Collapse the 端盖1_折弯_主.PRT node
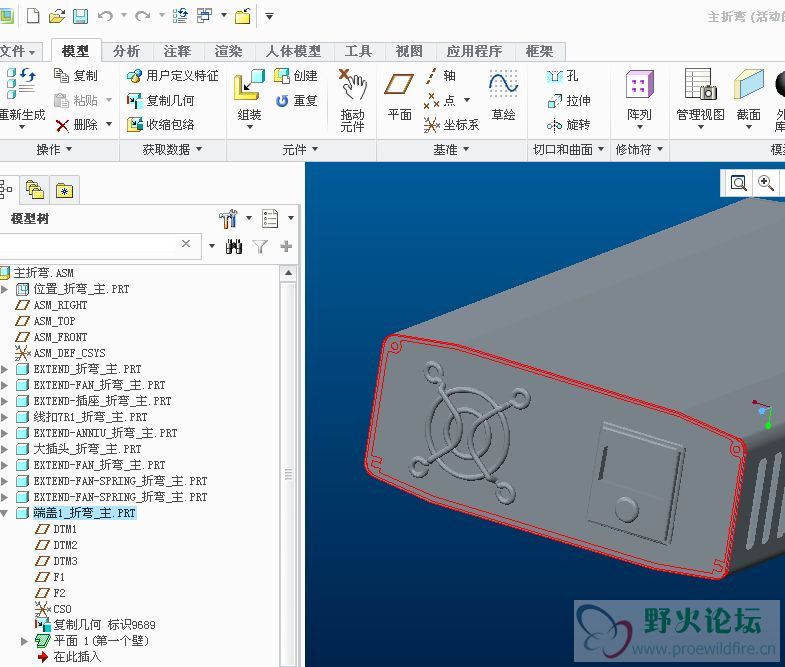Viewport: 785px width, 667px height. coord(5,513)
